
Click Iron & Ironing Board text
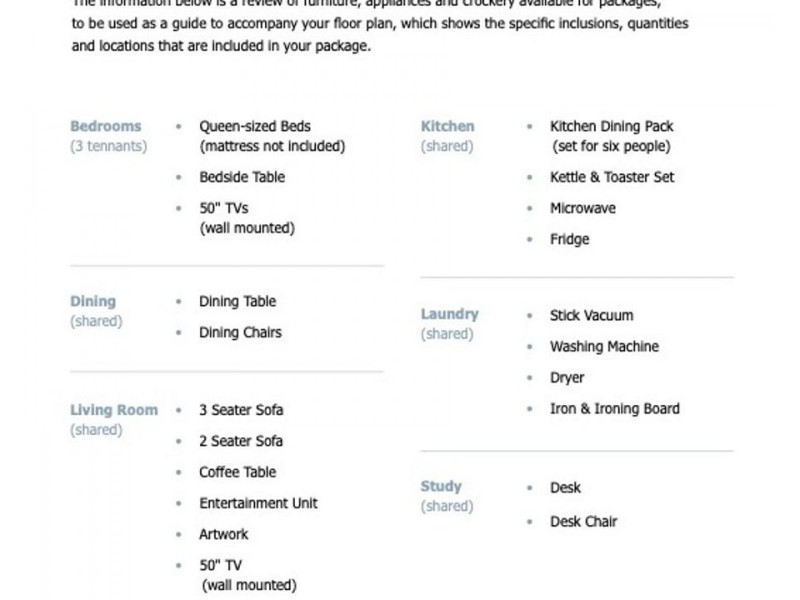(x=614, y=409)
